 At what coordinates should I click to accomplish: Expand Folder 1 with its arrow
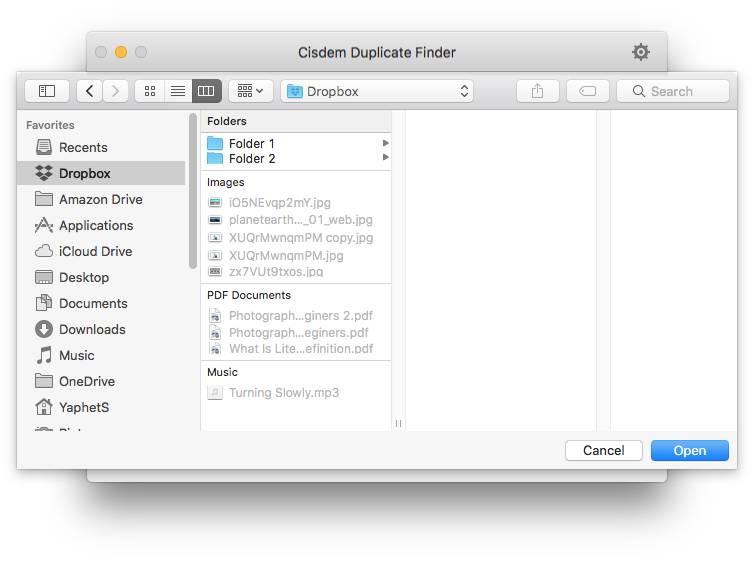pyautogui.click(x=385, y=143)
